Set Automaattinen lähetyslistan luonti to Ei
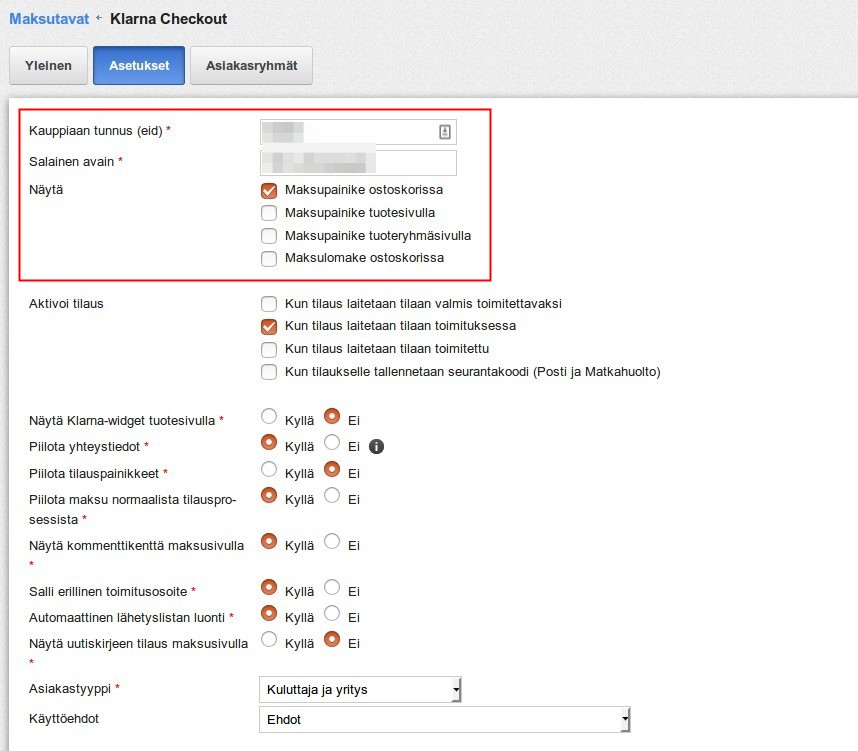Screen dimensions: 858x751 [x=332, y=613]
